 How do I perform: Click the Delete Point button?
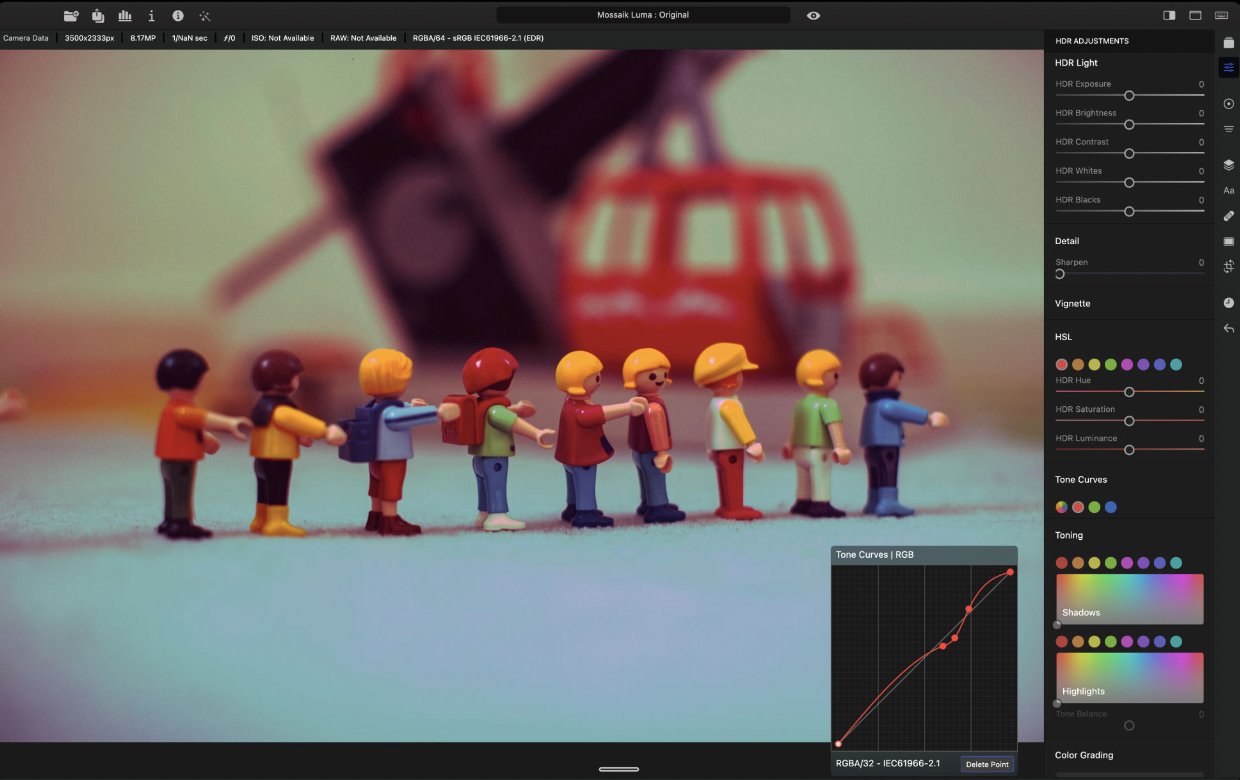pos(987,764)
